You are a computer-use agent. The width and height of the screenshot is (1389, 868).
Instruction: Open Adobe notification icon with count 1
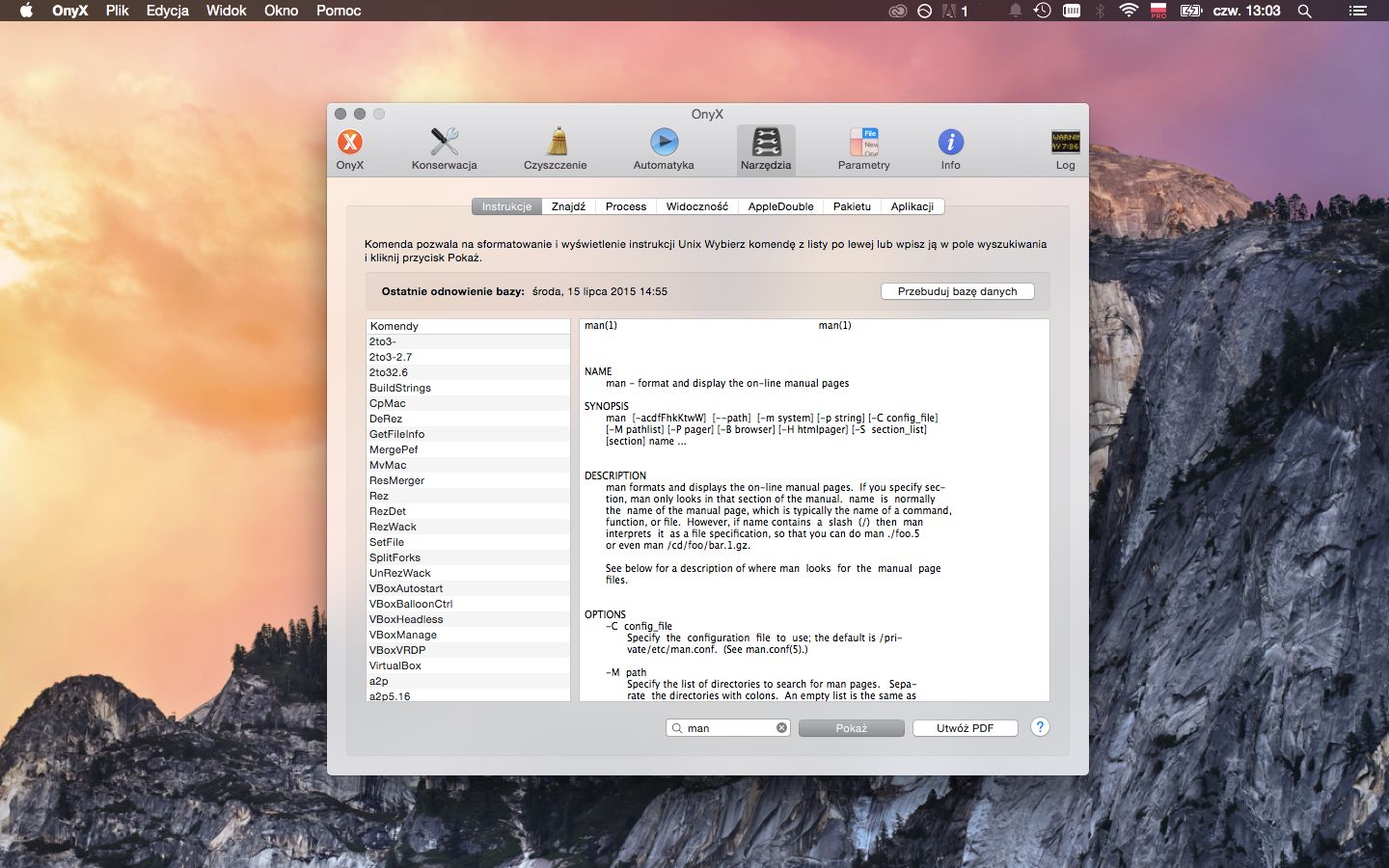click(954, 11)
